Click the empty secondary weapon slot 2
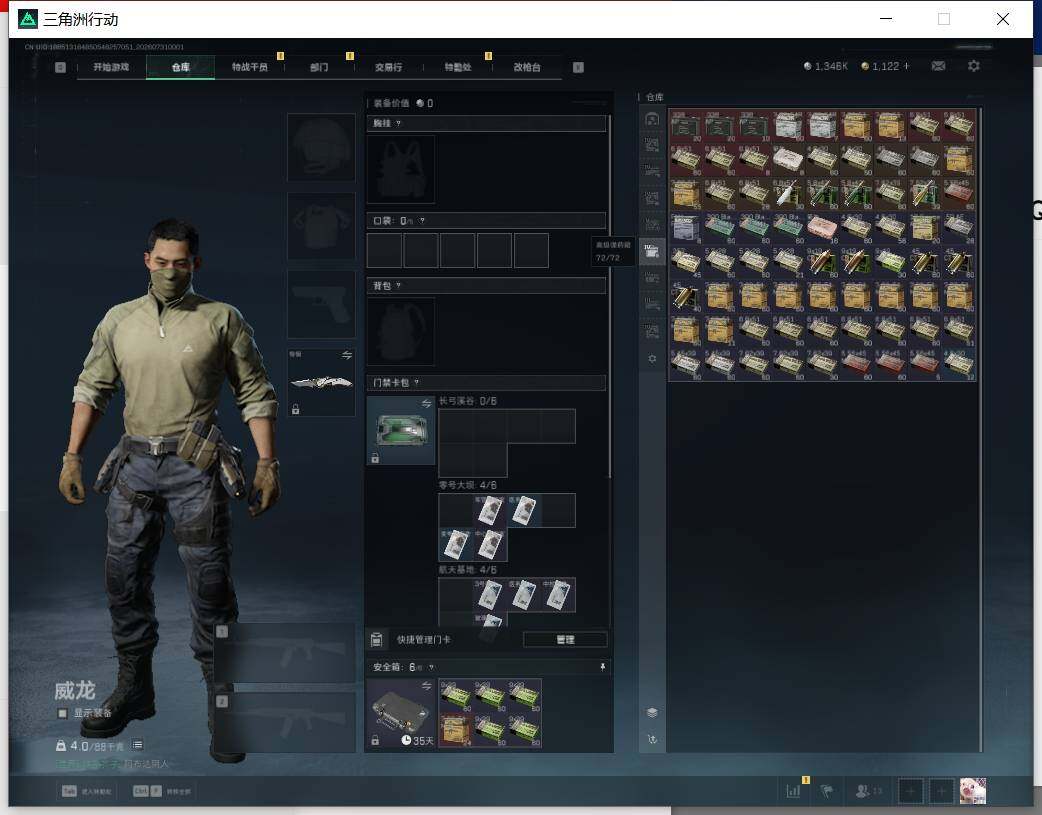The height and width of the screenshot is (815, 1042). coord(286,723)
